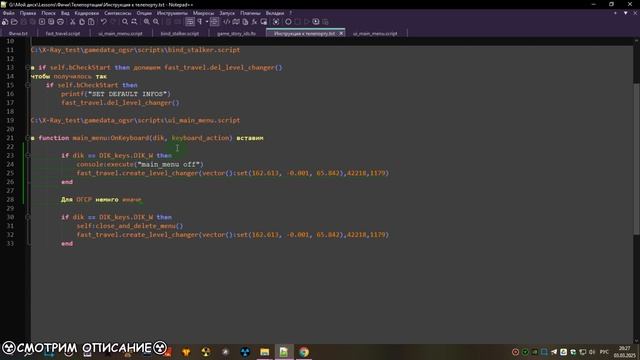Open Google Chrome from the taskbar
Viewport: 640px width, 360px height.
pos(304,352)
